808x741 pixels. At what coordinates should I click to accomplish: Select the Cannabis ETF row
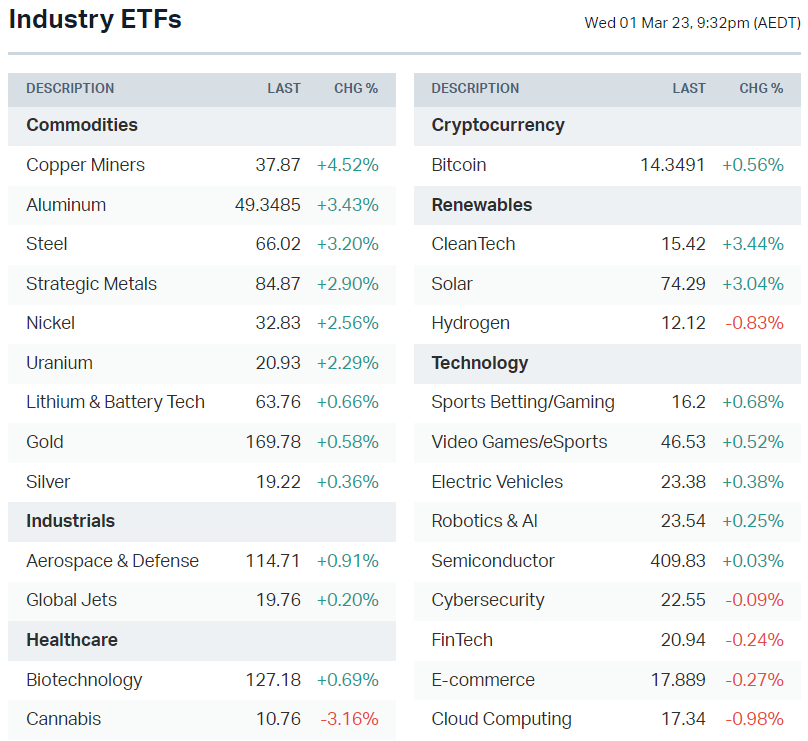[63, 719]
